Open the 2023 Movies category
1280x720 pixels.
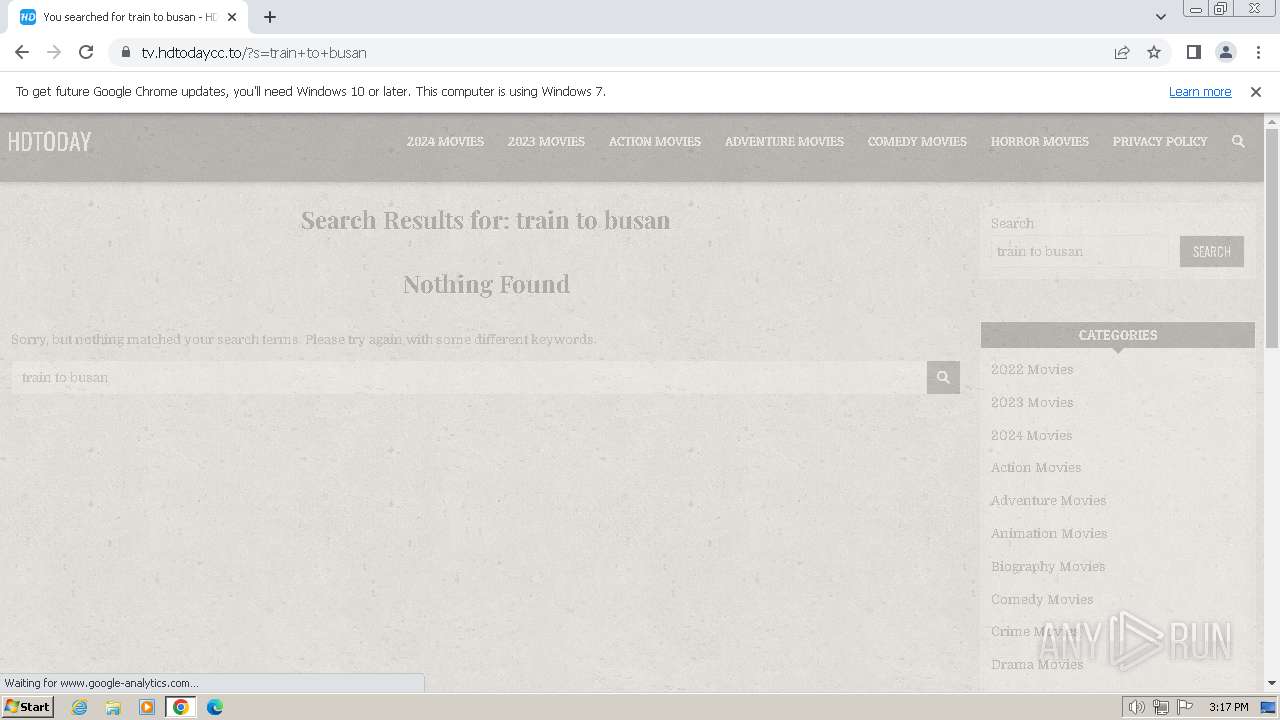(x=1032, y=402)
